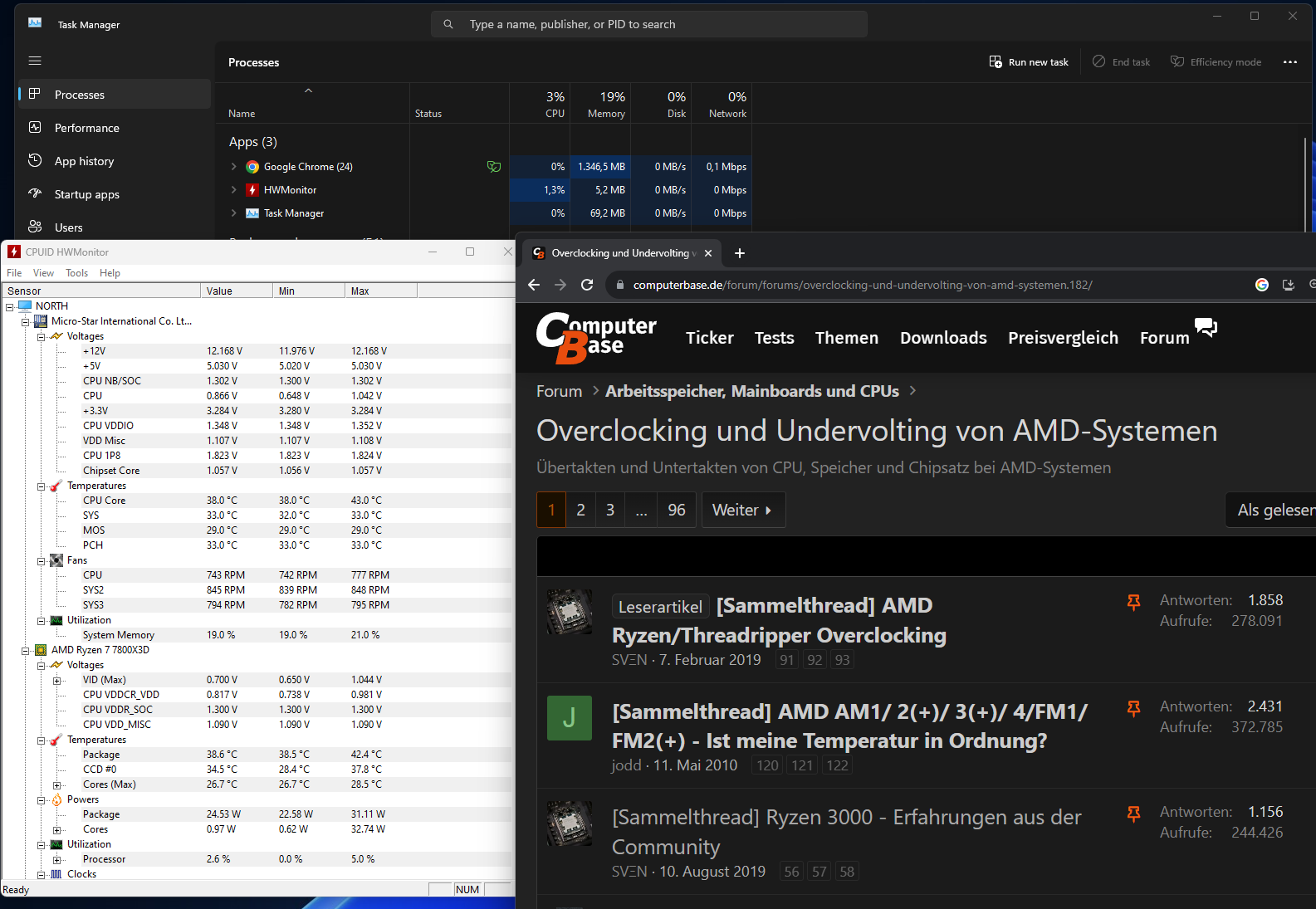Click the Value column header in HWMonitor

(237, 291)
